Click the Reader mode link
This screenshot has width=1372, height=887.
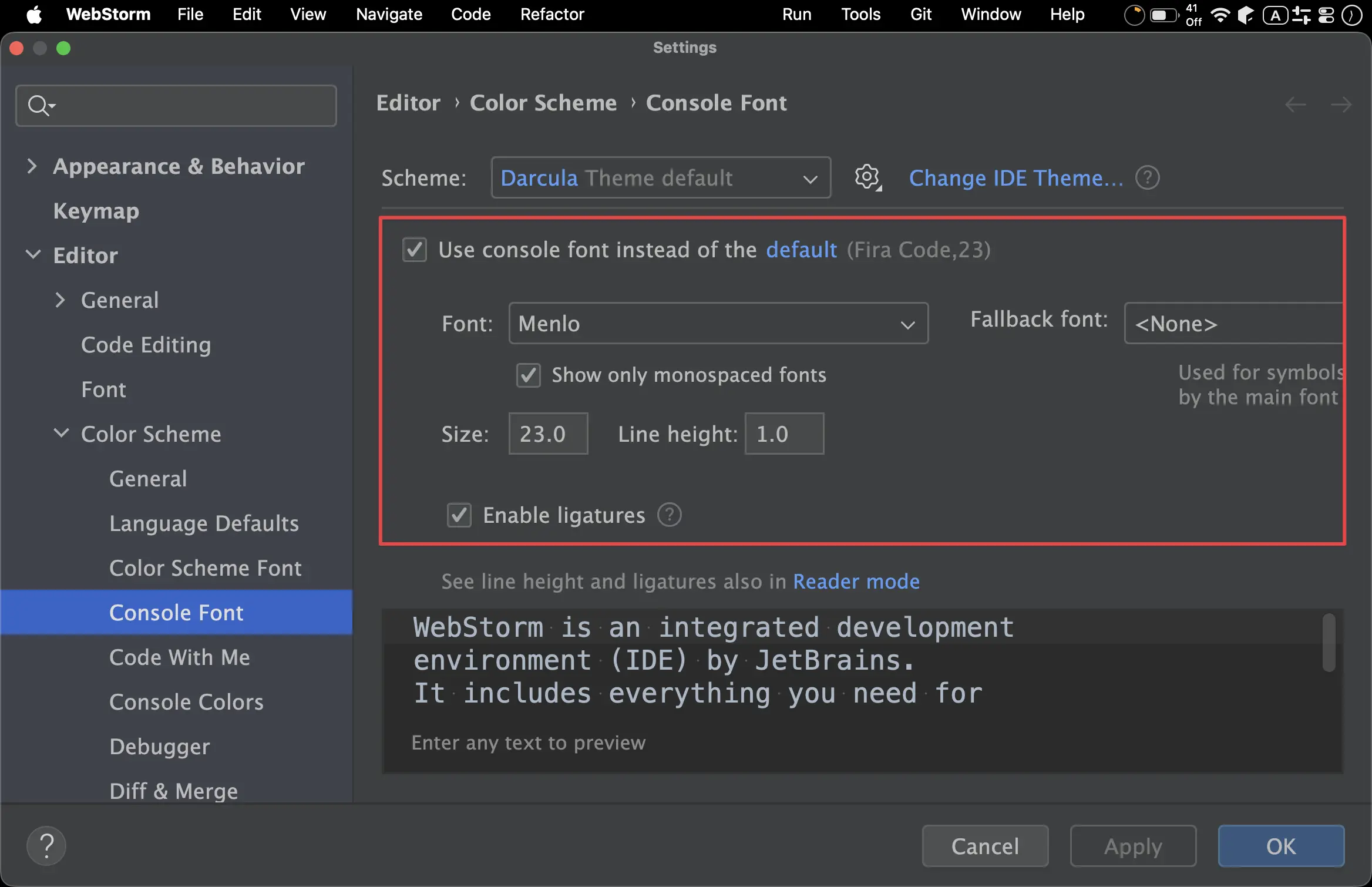(856, 581)
